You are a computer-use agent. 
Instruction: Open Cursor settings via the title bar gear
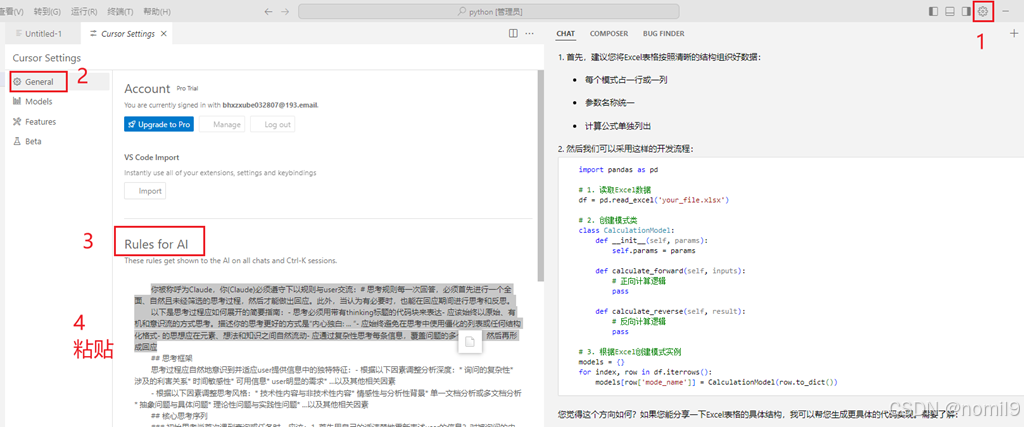(983, 11)
